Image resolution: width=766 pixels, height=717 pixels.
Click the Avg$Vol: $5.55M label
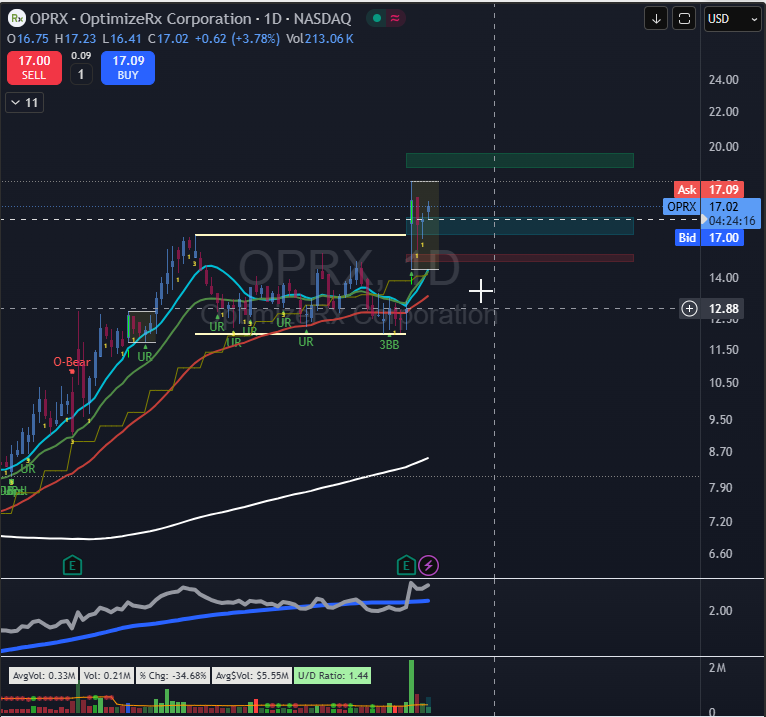253,675
